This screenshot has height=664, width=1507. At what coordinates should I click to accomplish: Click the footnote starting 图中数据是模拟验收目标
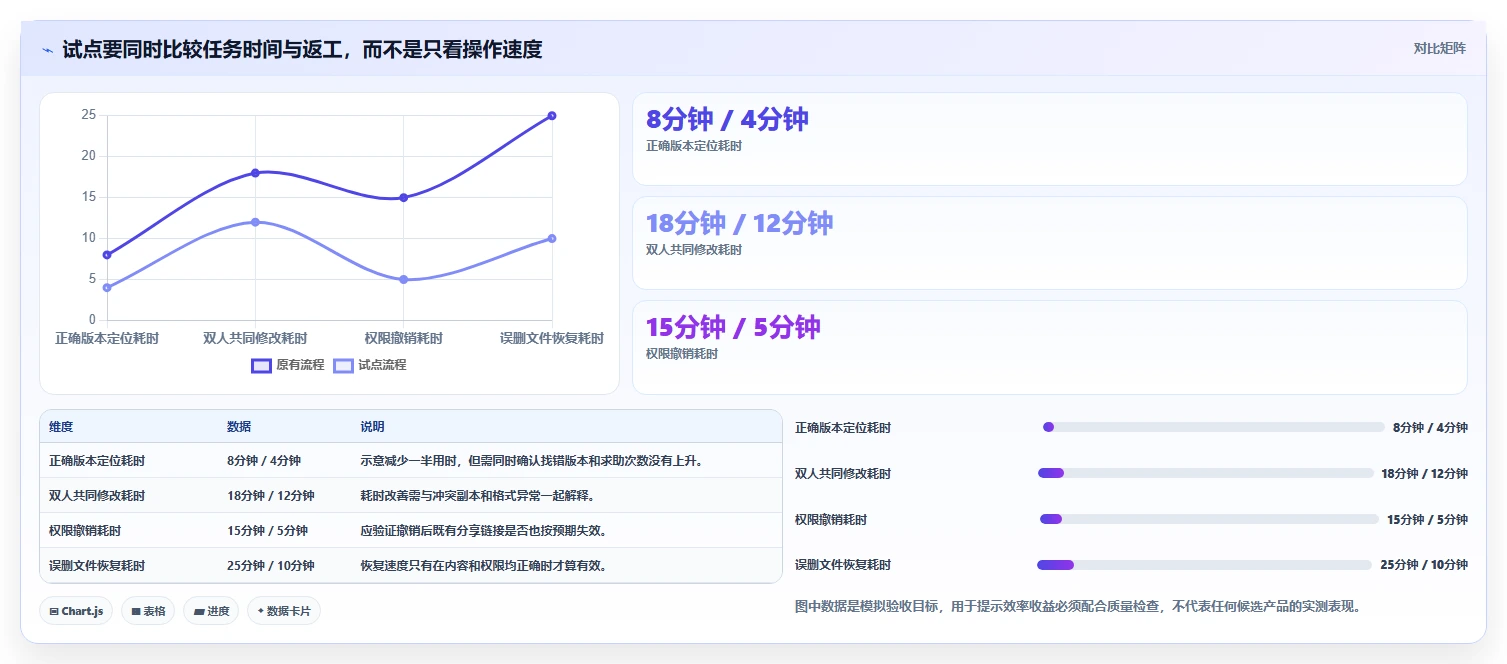1078,606
